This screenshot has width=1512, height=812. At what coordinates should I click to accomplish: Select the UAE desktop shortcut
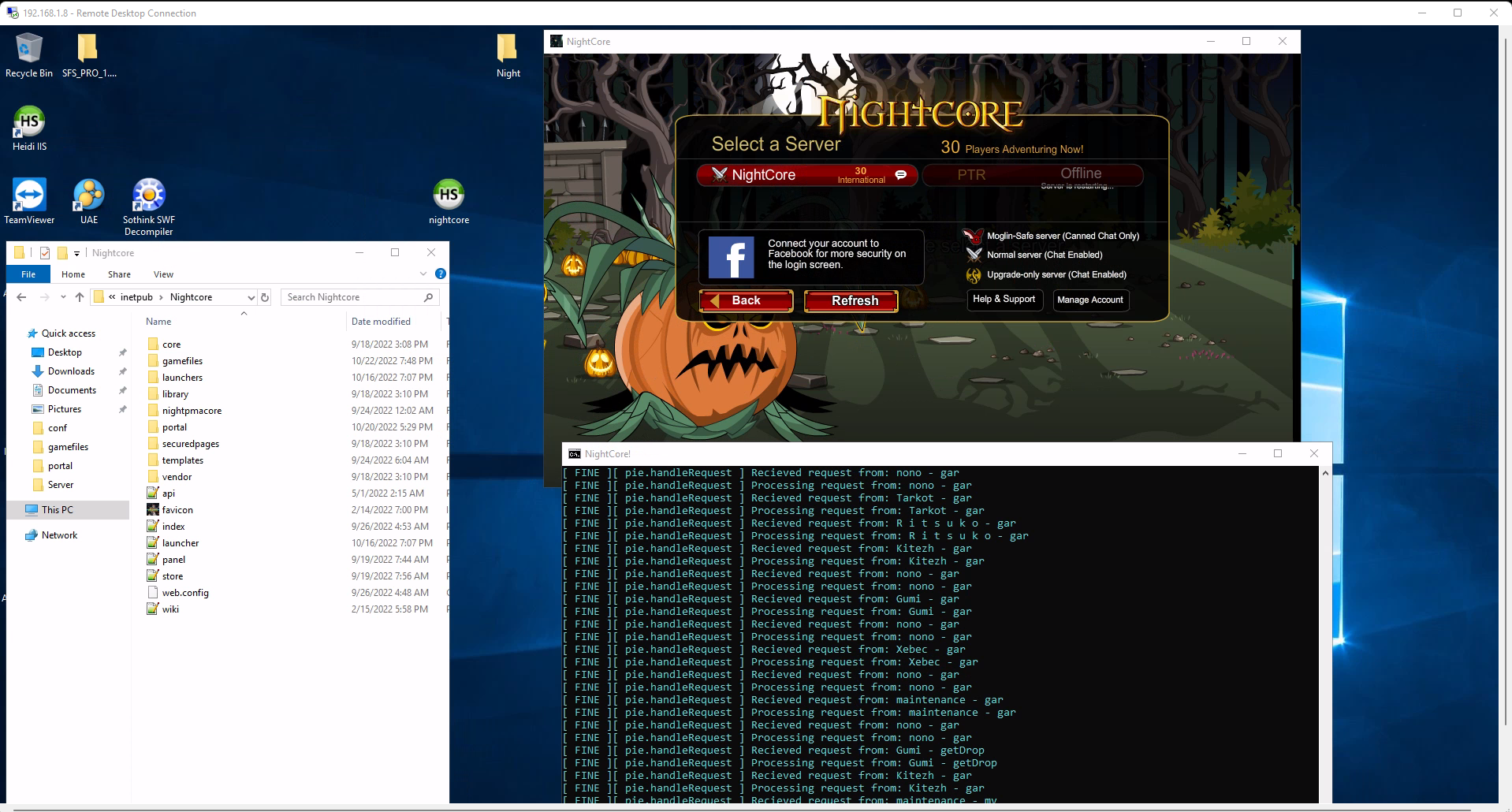pyautogui.click(x=88, y=202)
